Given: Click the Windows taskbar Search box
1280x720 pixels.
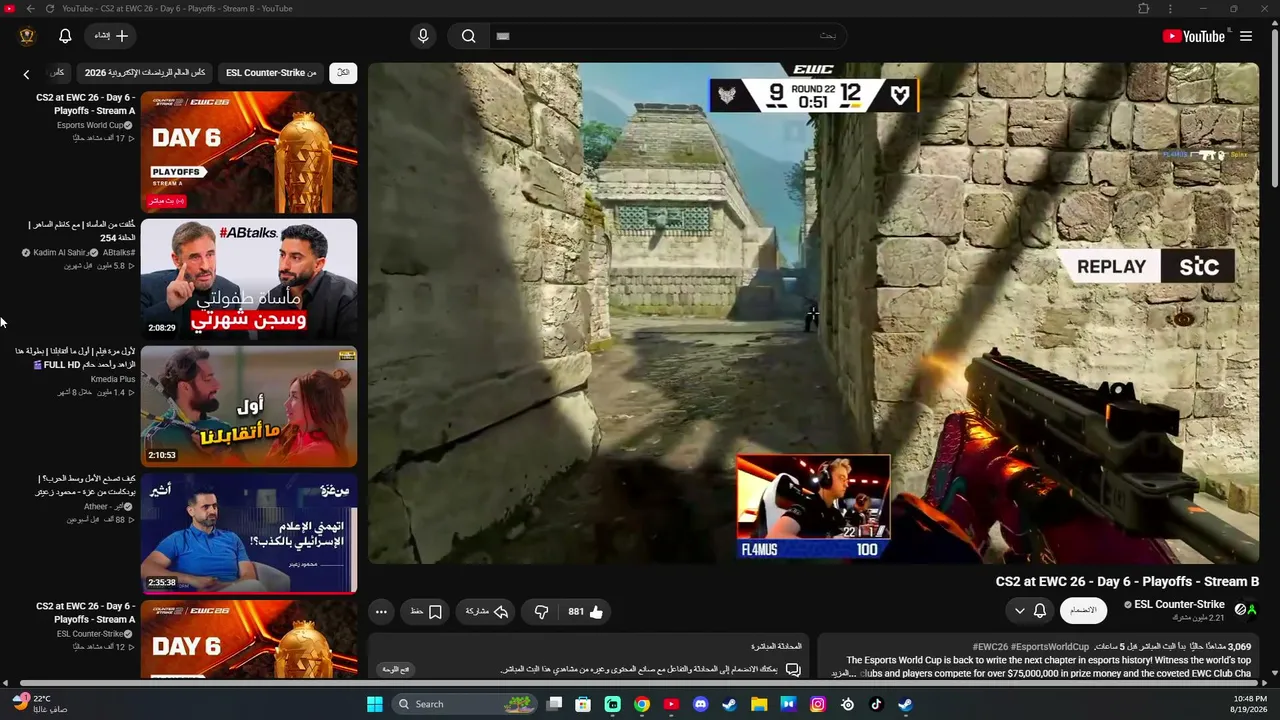Looking at the screenshot, I should coord(465,704).
